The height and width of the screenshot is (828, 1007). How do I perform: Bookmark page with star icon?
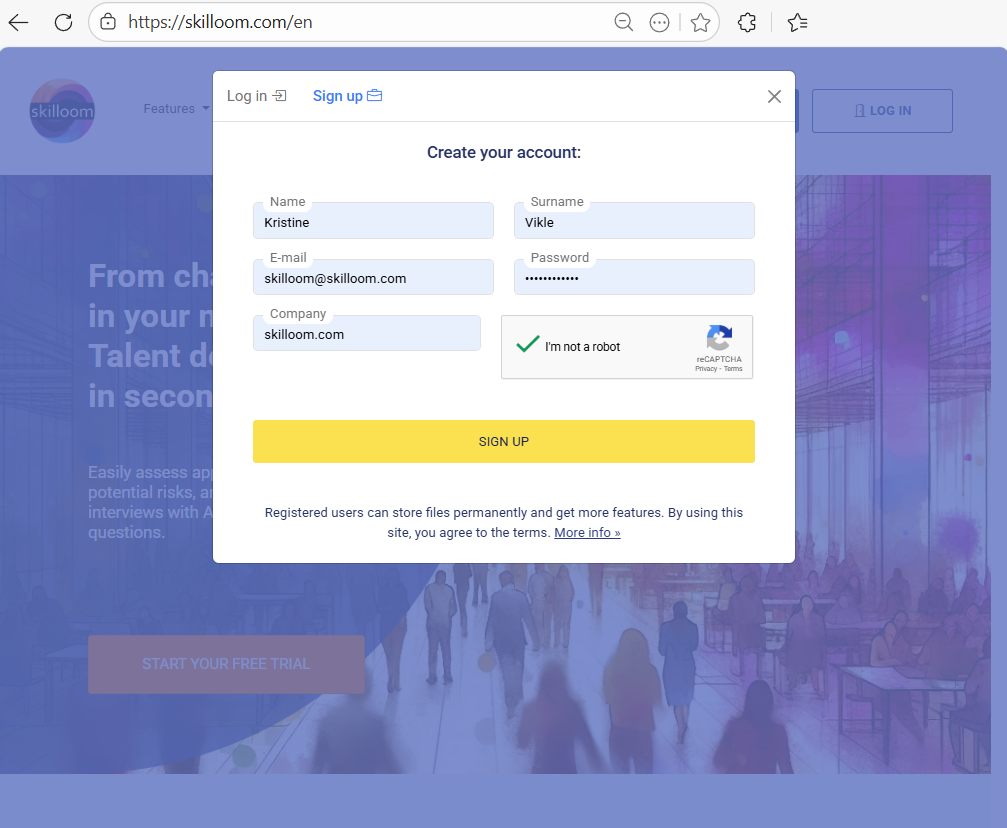[700, 22]
